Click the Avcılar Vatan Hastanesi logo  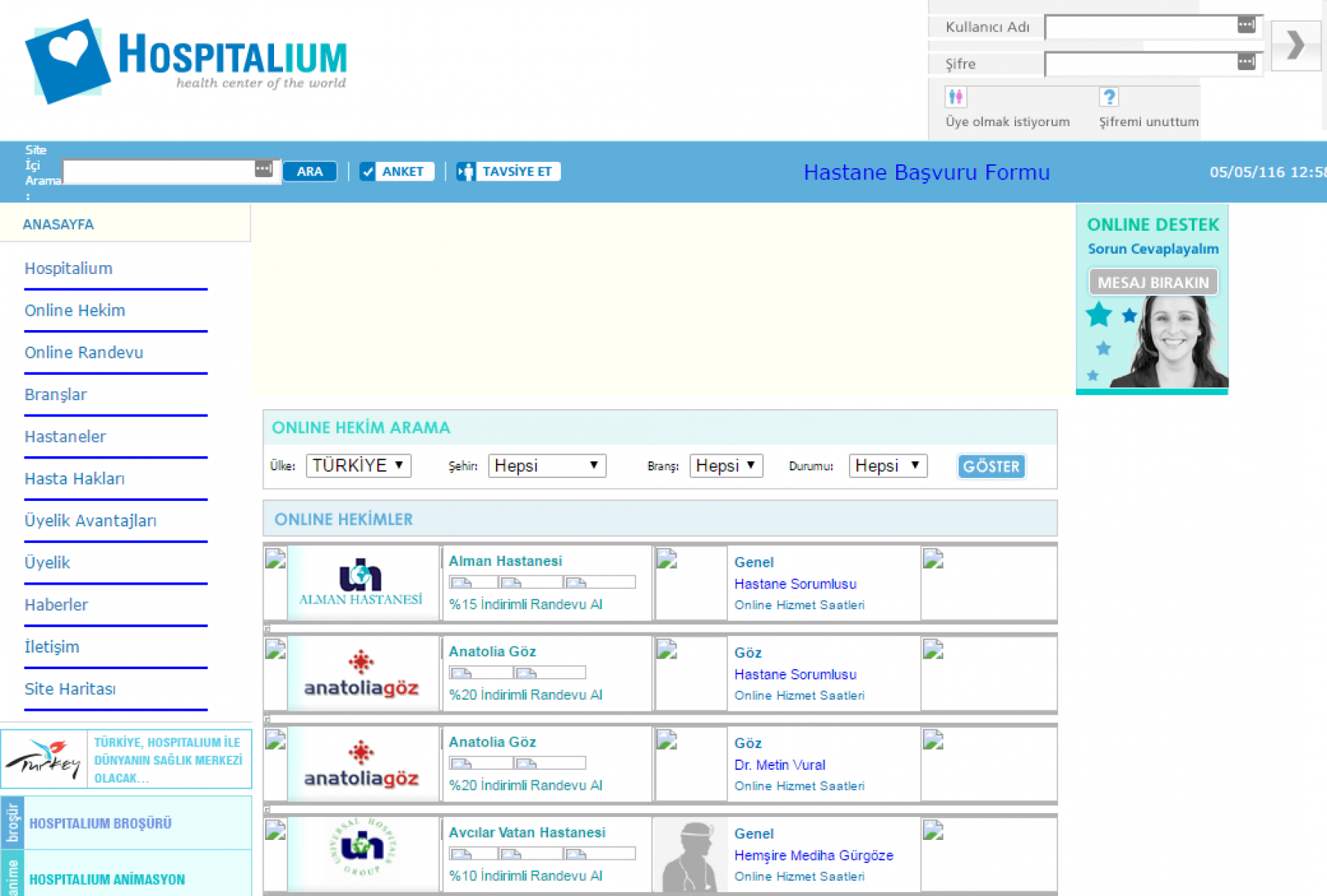(361, 851)
